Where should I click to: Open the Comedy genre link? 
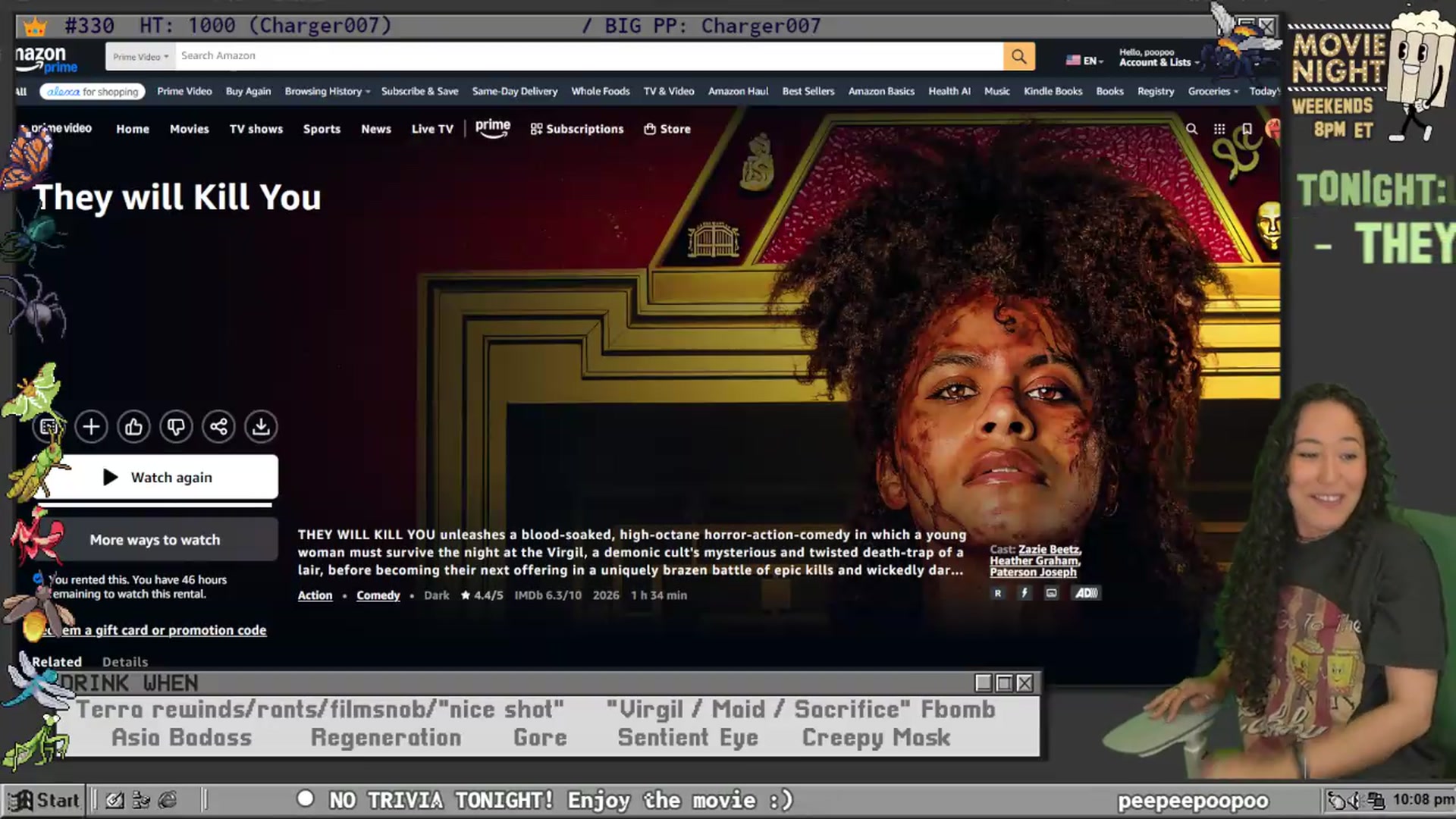(x=378, y=595)
